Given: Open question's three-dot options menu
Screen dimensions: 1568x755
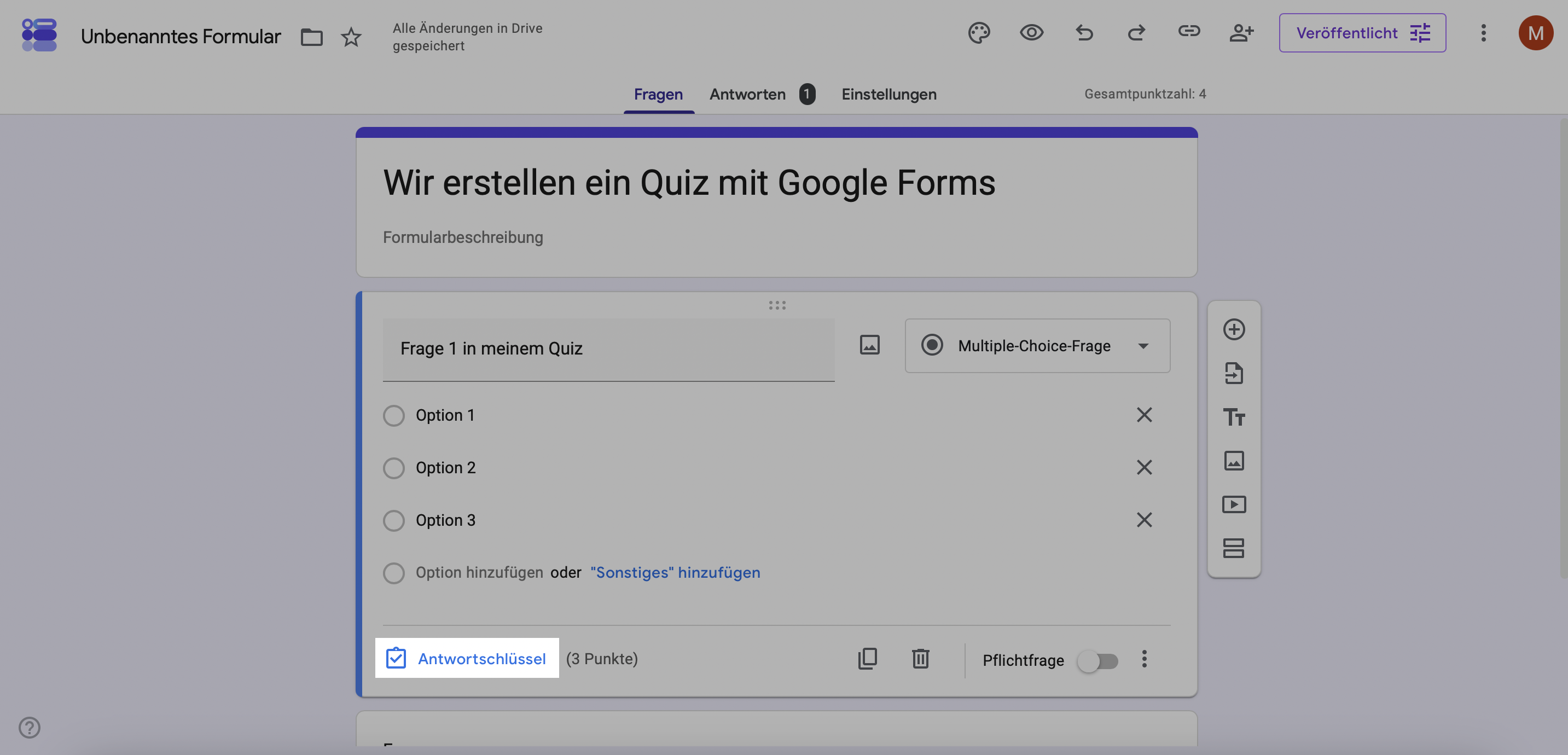Looking at the screenshot, I should [1144, 659].
